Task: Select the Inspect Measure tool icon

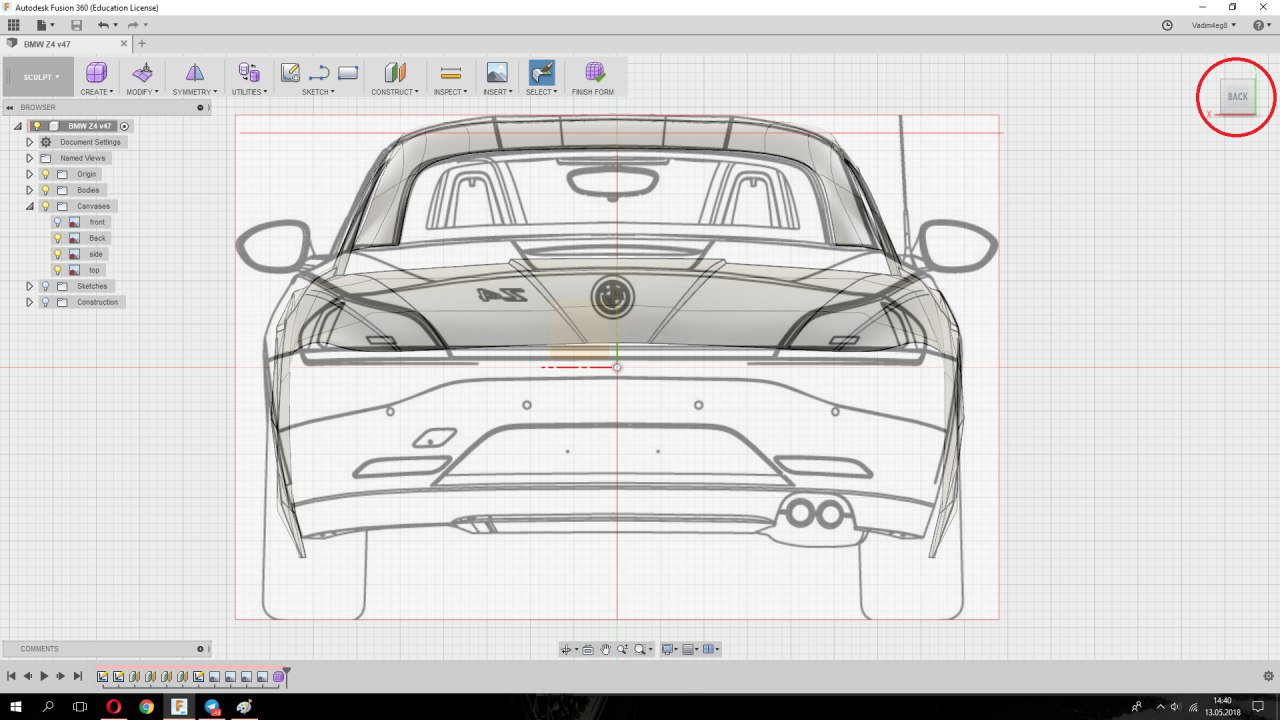Action: [x=451, y=72]
